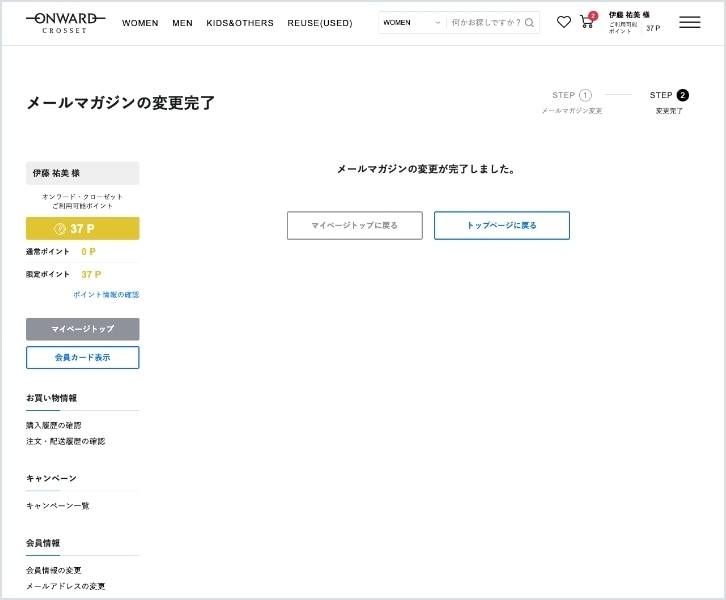726x600 pixels.
Task: Open 購入履歴の確認 link
Action: (54, 425)
